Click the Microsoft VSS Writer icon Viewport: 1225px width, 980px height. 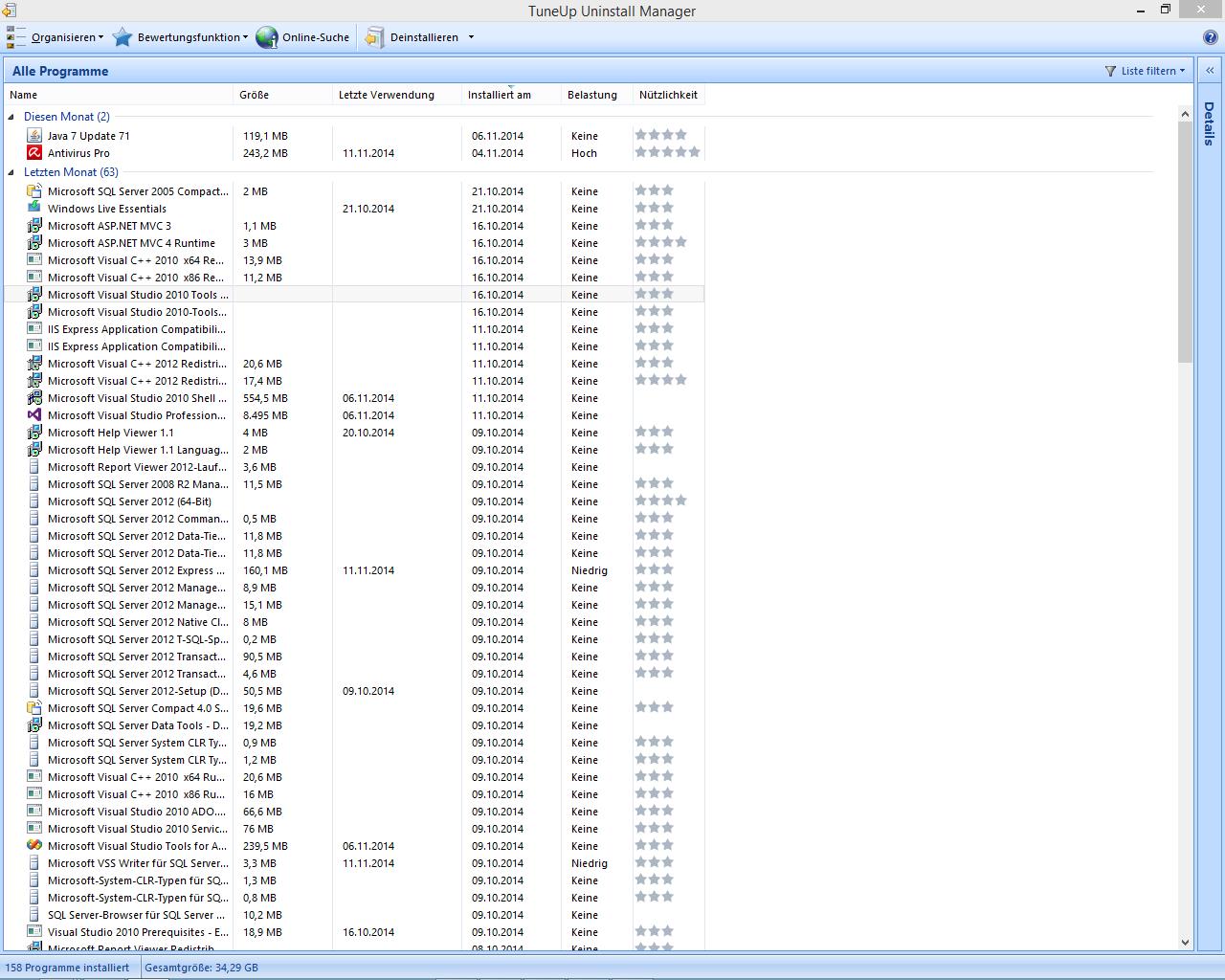34,863
